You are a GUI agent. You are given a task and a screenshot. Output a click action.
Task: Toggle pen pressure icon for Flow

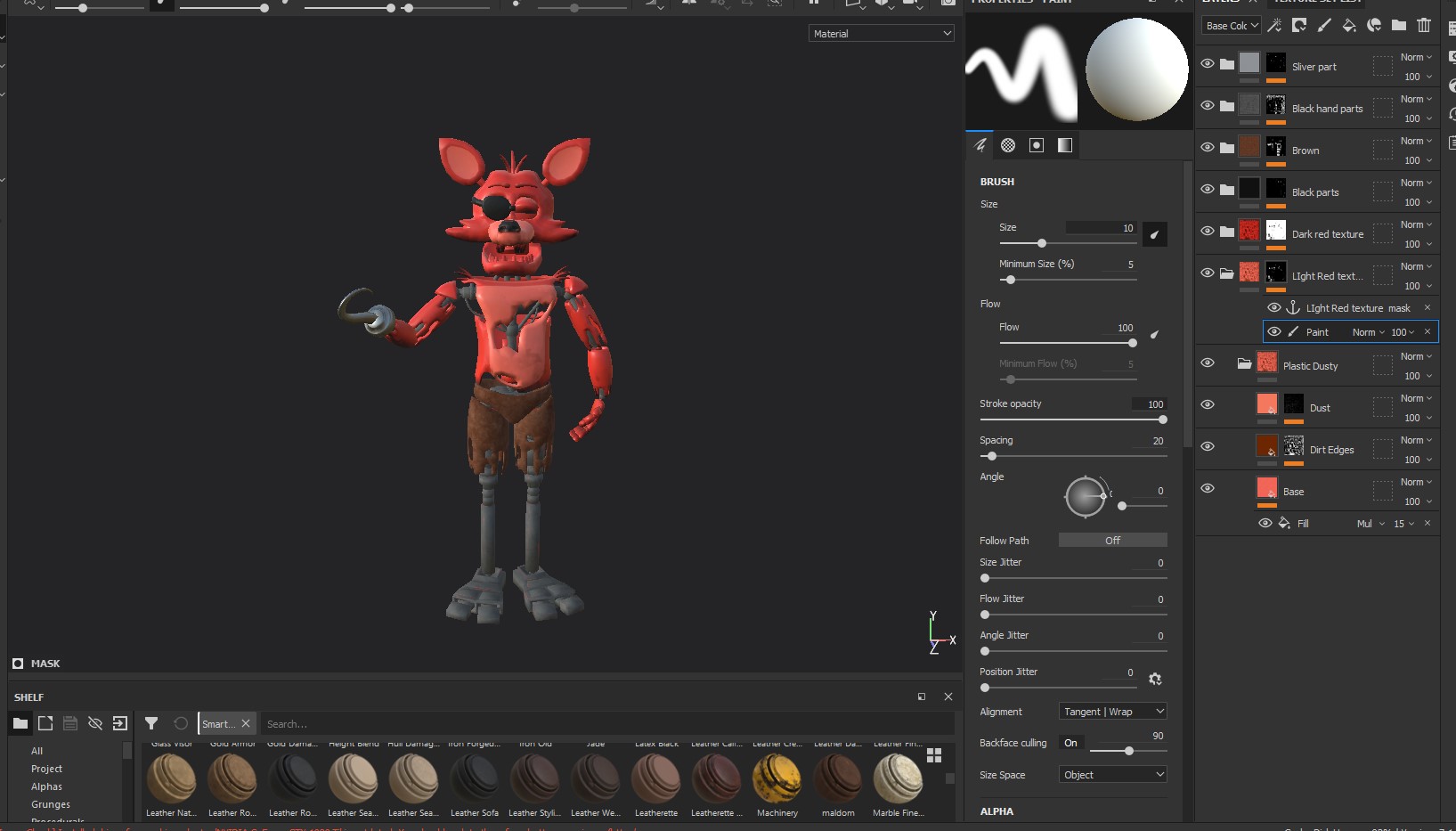1154,335
